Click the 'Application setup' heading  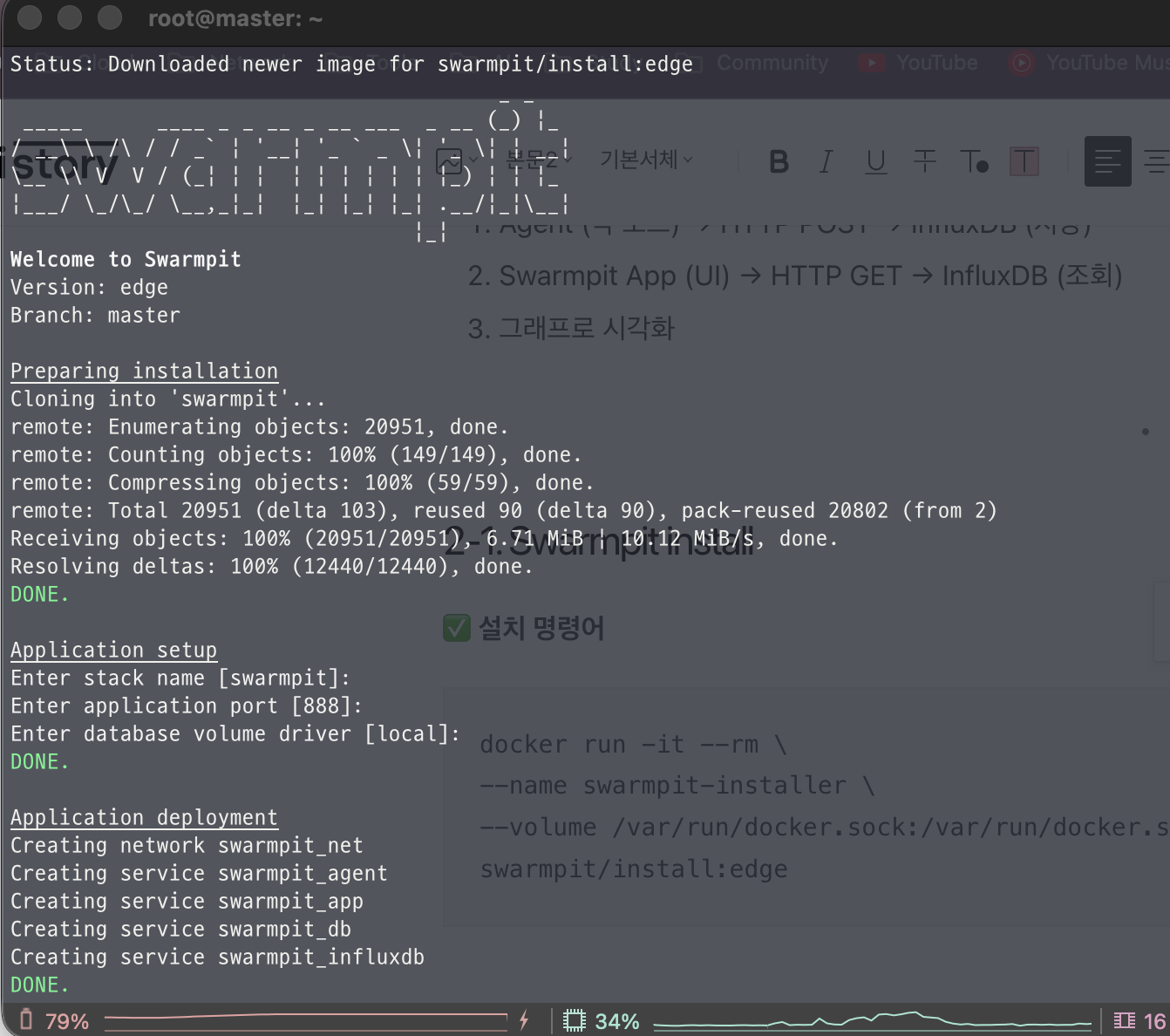point(113,651)
